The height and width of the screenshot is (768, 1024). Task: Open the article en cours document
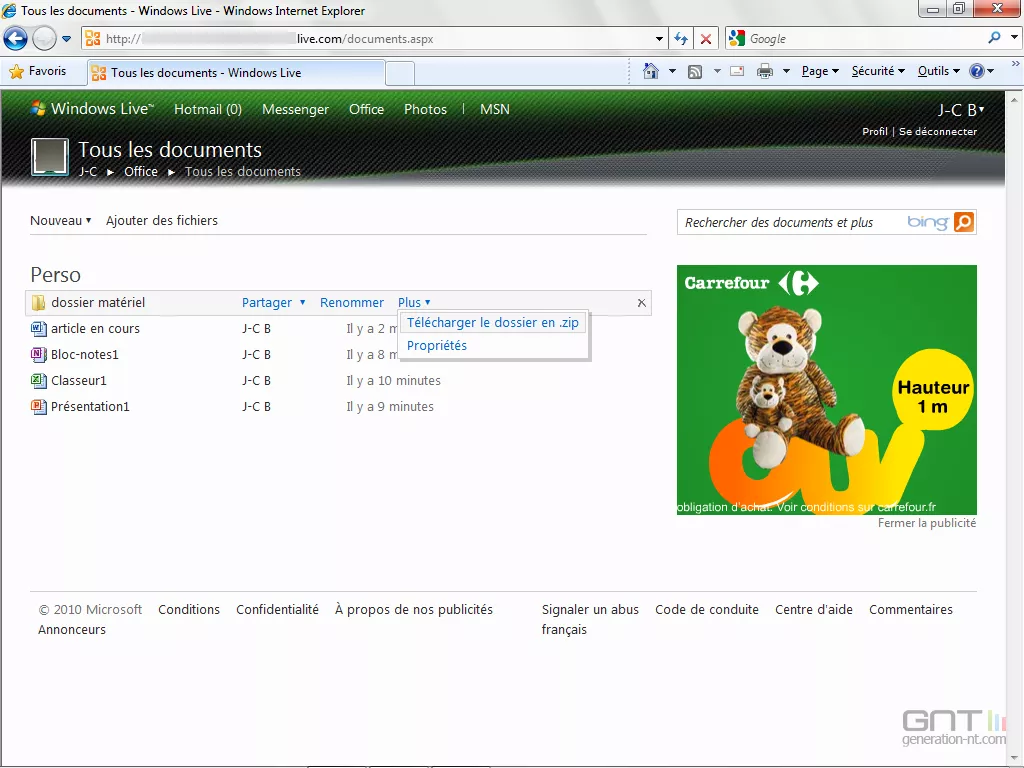pyautogui.click(x=95, y=328)
